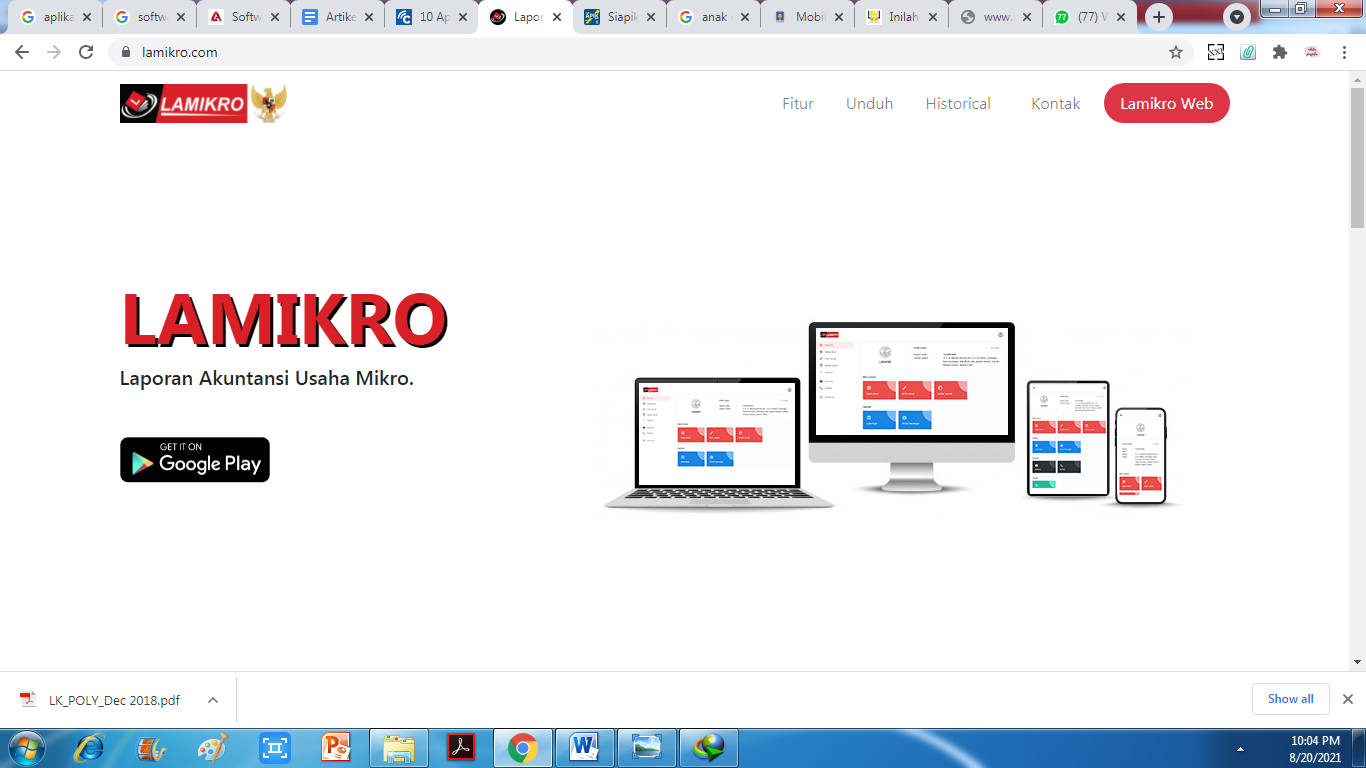Click the page's vertical scrollbar thumb

pyautogui.click(x=1357, y=157)
